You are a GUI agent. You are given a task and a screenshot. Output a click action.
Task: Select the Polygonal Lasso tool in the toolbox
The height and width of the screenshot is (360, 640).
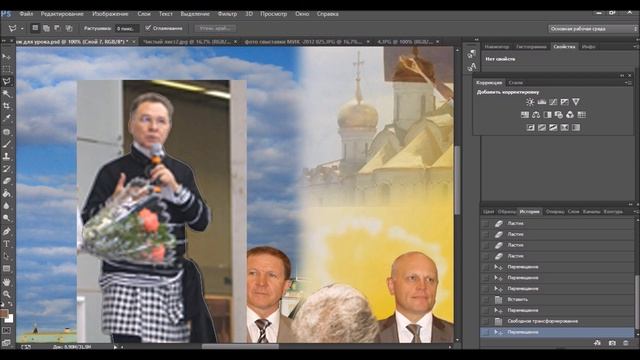point(7,82)
